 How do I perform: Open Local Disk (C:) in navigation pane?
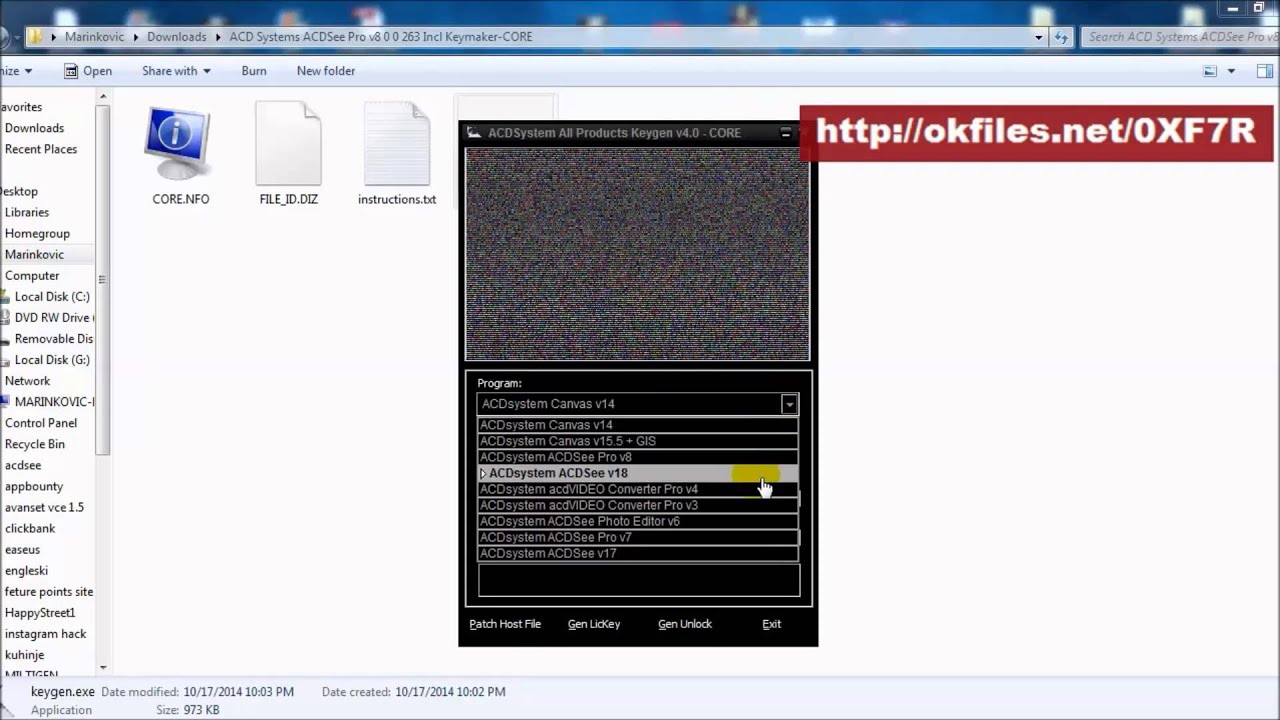tap(52, 296)
